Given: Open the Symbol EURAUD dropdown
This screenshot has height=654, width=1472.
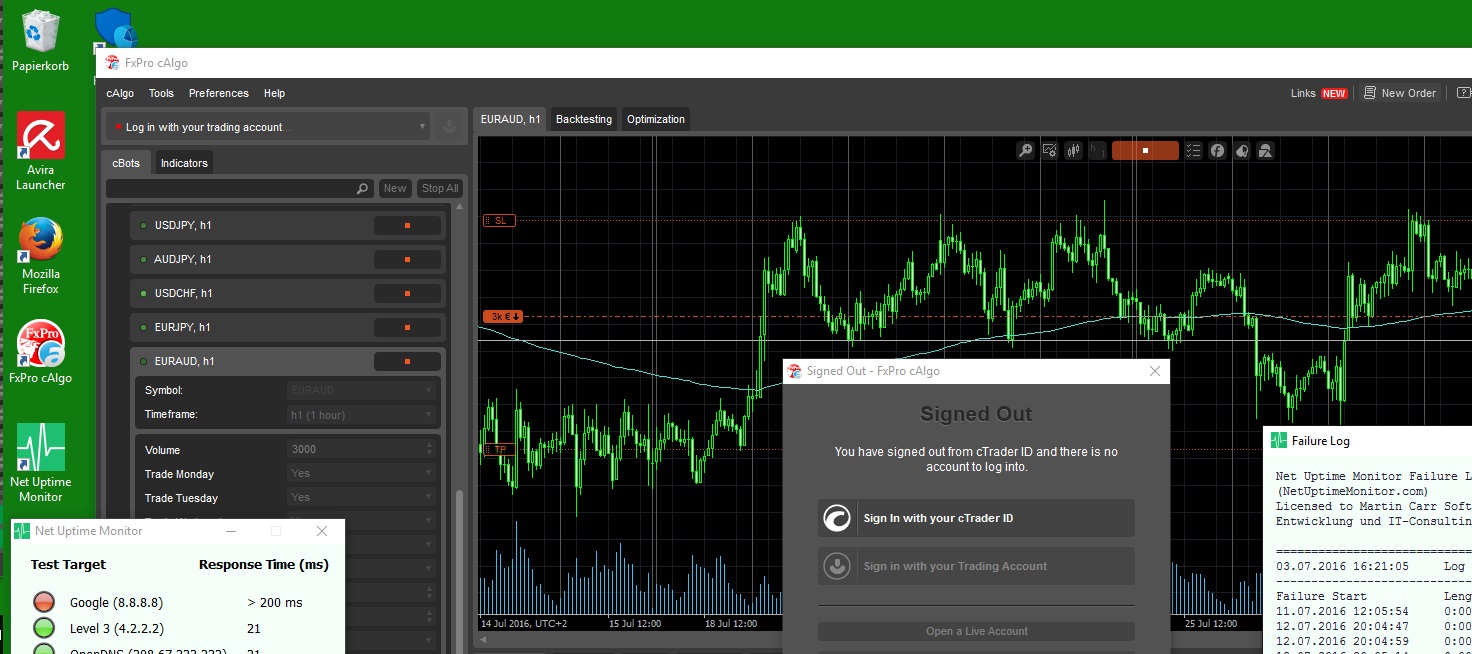Looking at the screenshot, I should point(362,390).
